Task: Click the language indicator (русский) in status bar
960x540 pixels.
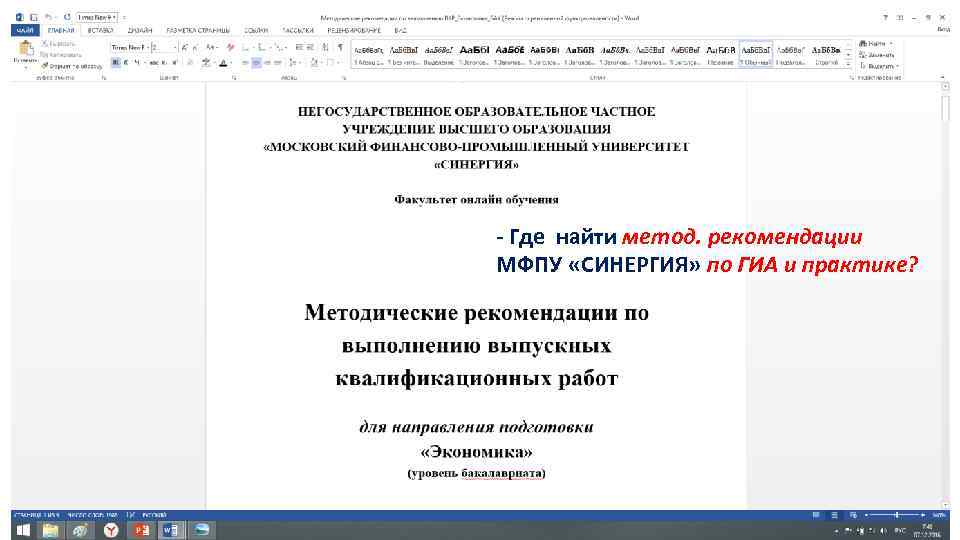Action: pyautogui.click(x=154, y=515)
